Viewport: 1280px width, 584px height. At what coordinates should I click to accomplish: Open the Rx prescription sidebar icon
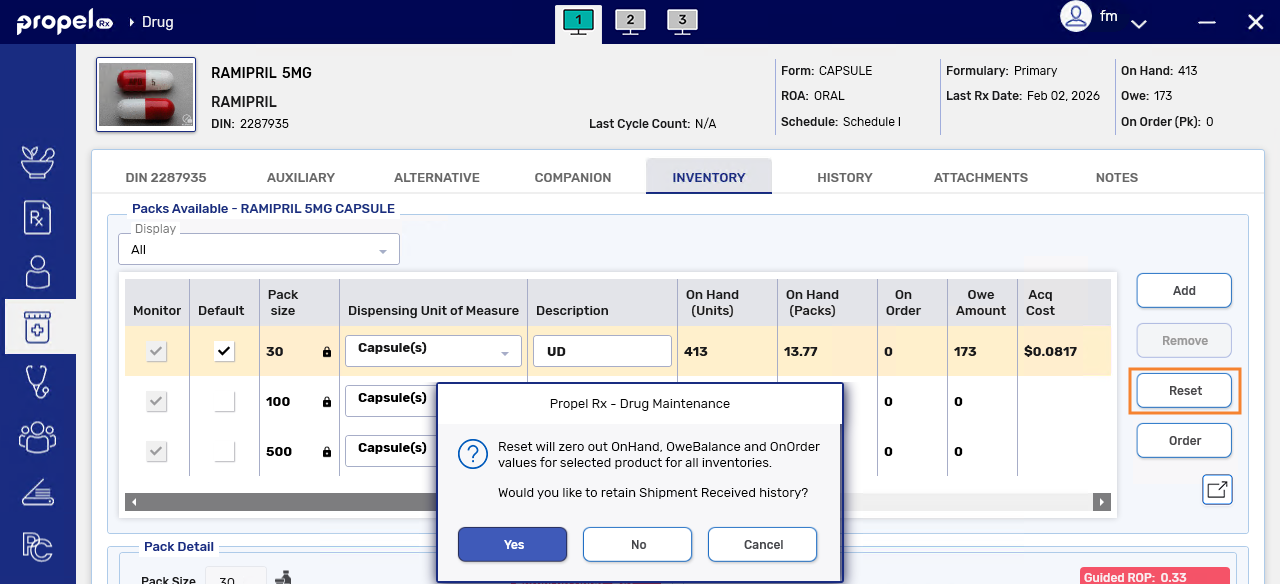[37, 217]
